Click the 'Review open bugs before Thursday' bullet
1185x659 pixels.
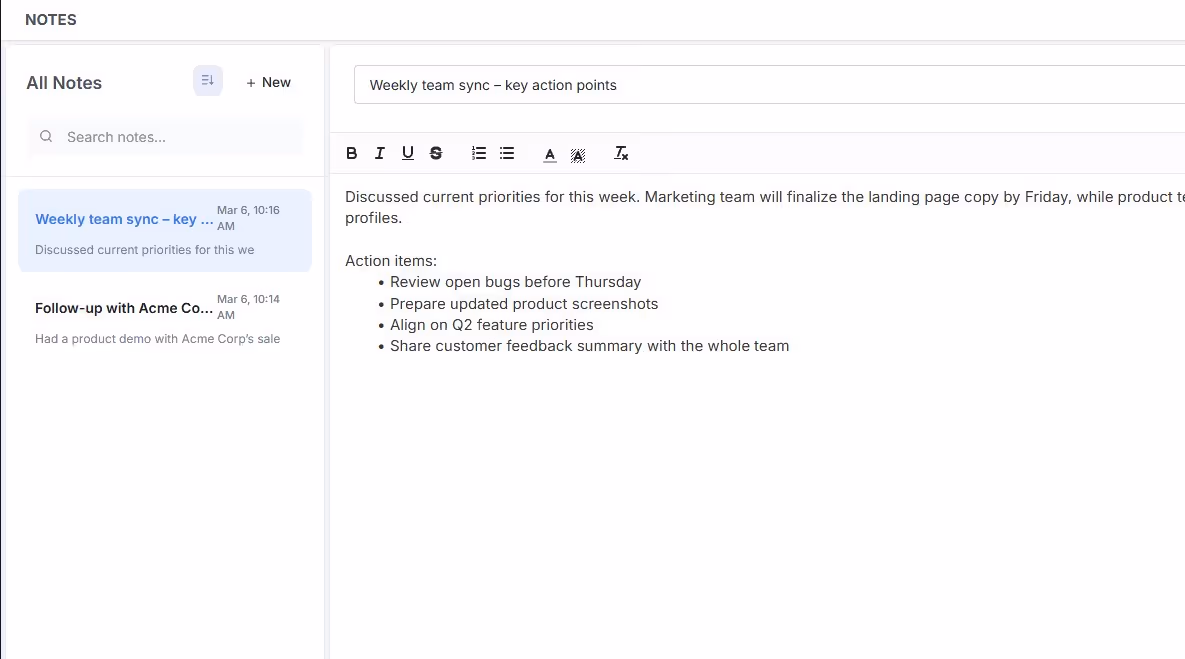tap(515, 282)
